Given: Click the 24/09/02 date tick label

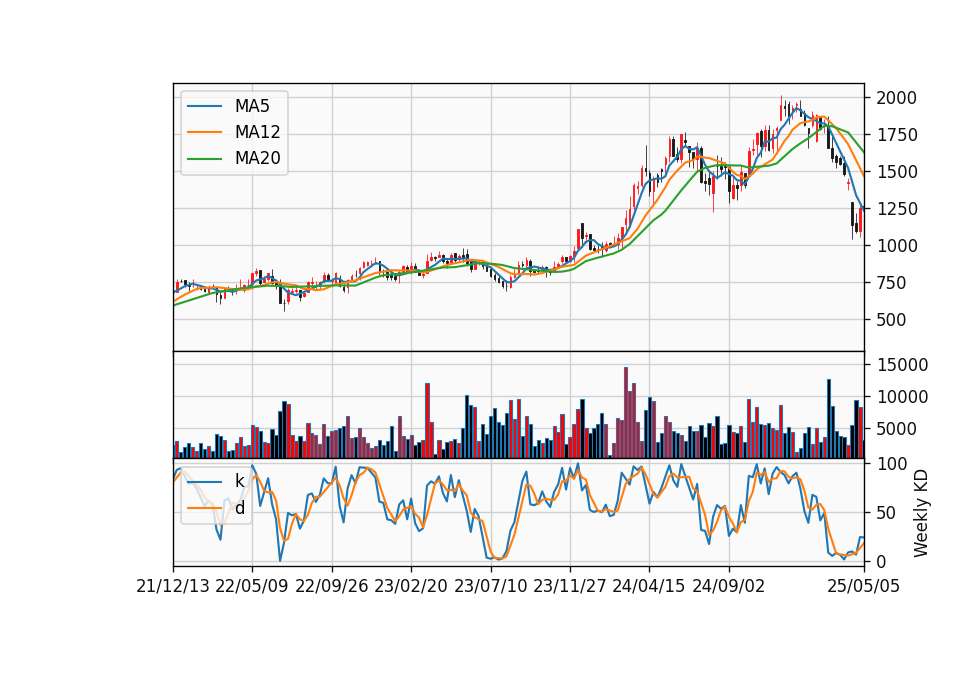Looking at the screenshot, I should [x=729, y=586].
